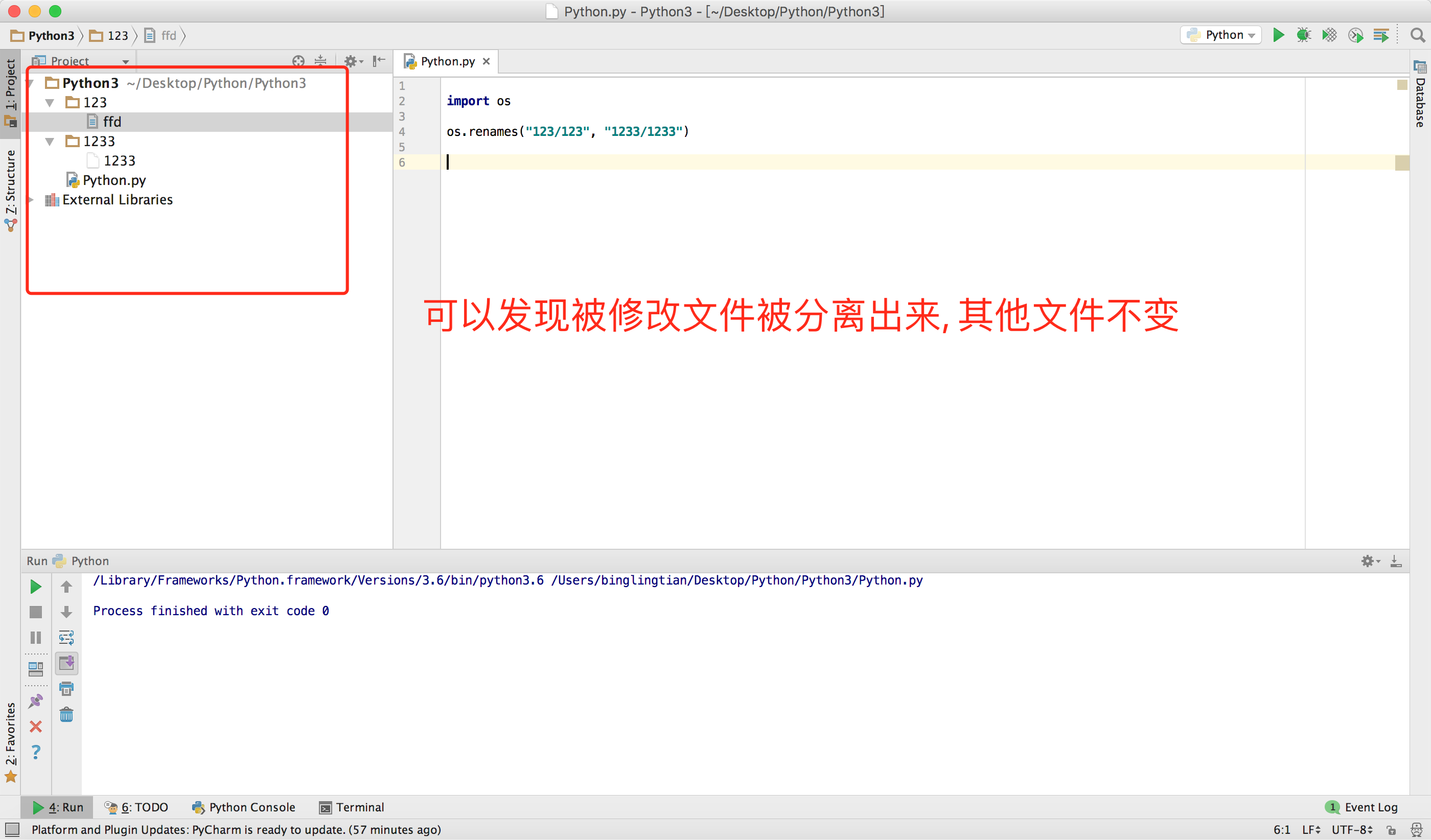Switch to Python Console tab
This screenshot has width=1431, height=840.
[x=244, y=807]
